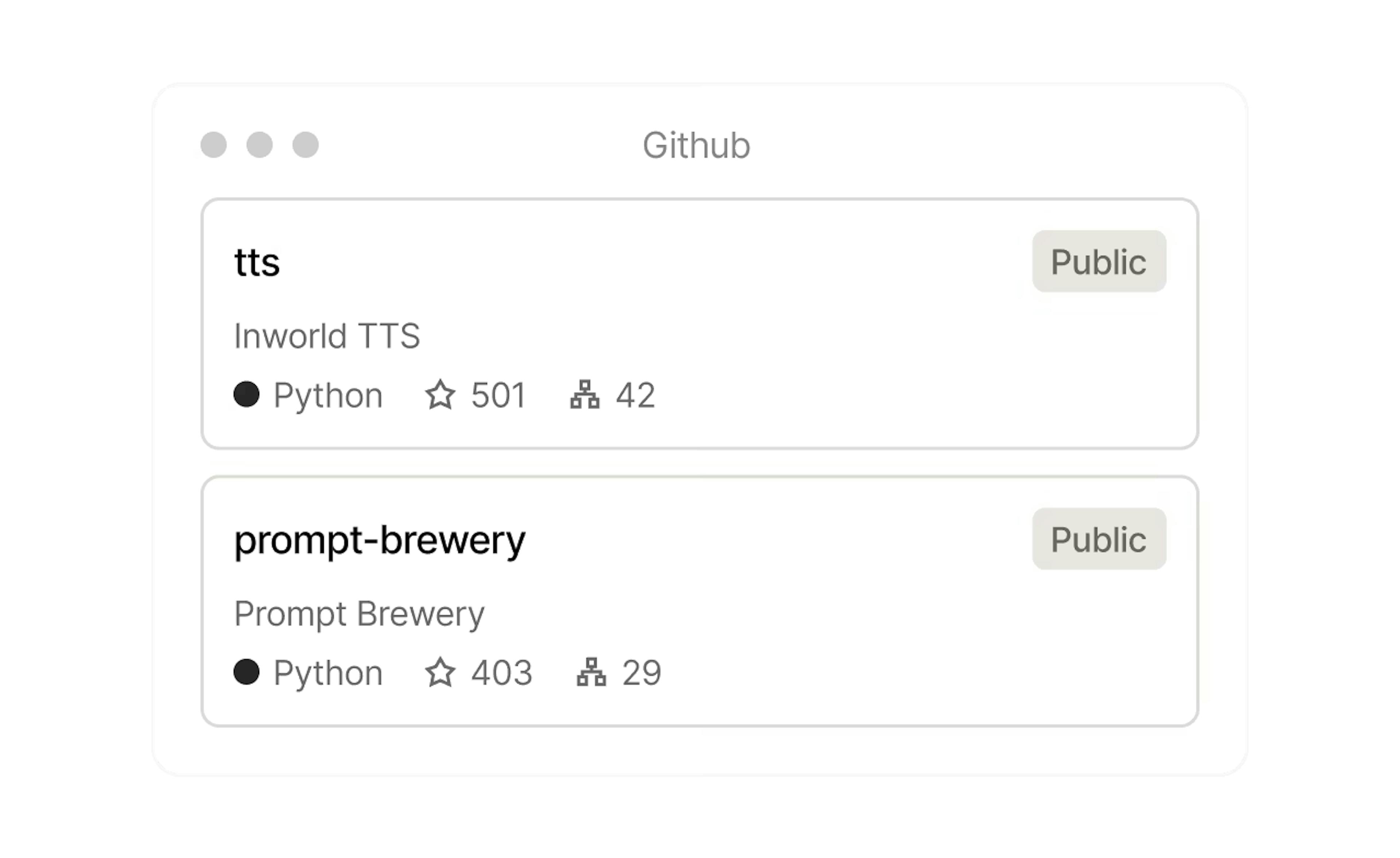
Task: Click the 42 fork count
Action: pyautogui.click(x=635, y=395)
